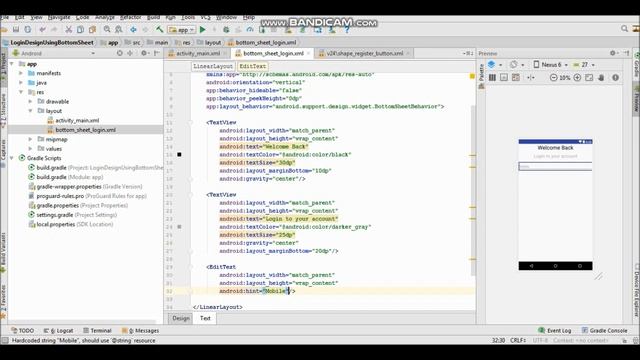The image size is (640, 360).
Task: Click the Search Everywhere magnifier icon
Action: point(624,29)
